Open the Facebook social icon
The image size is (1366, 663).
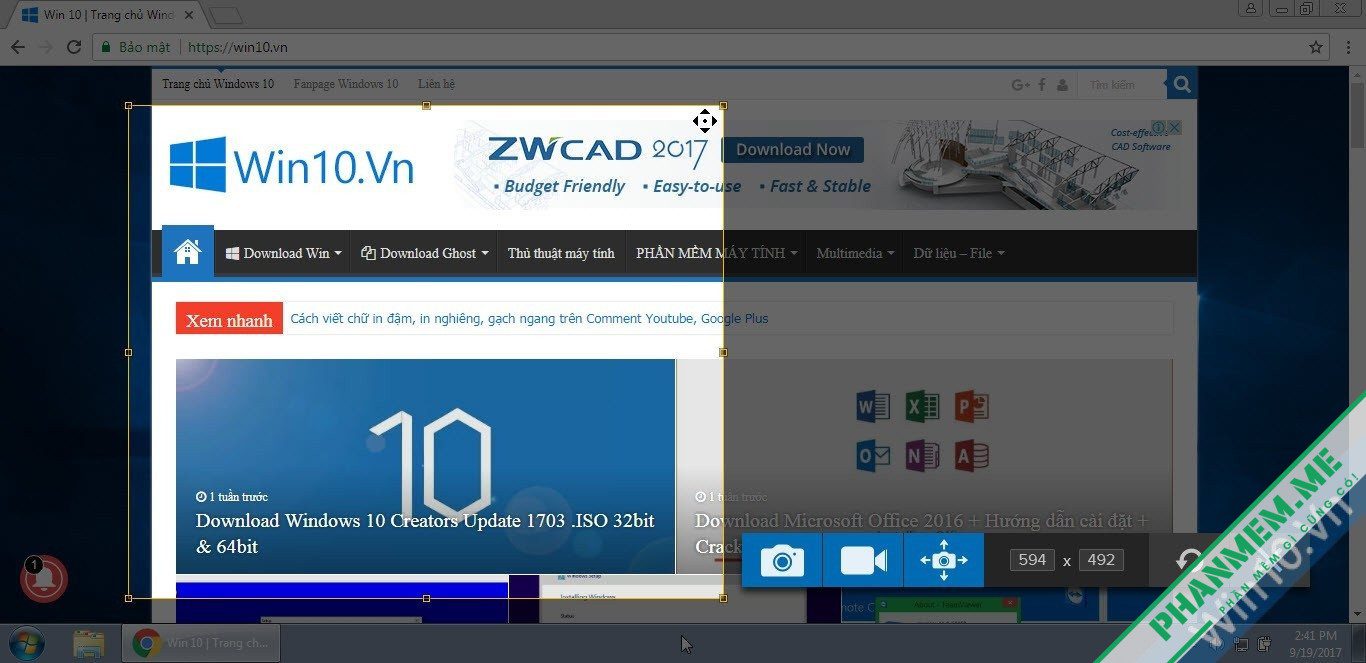(1042, 85)
